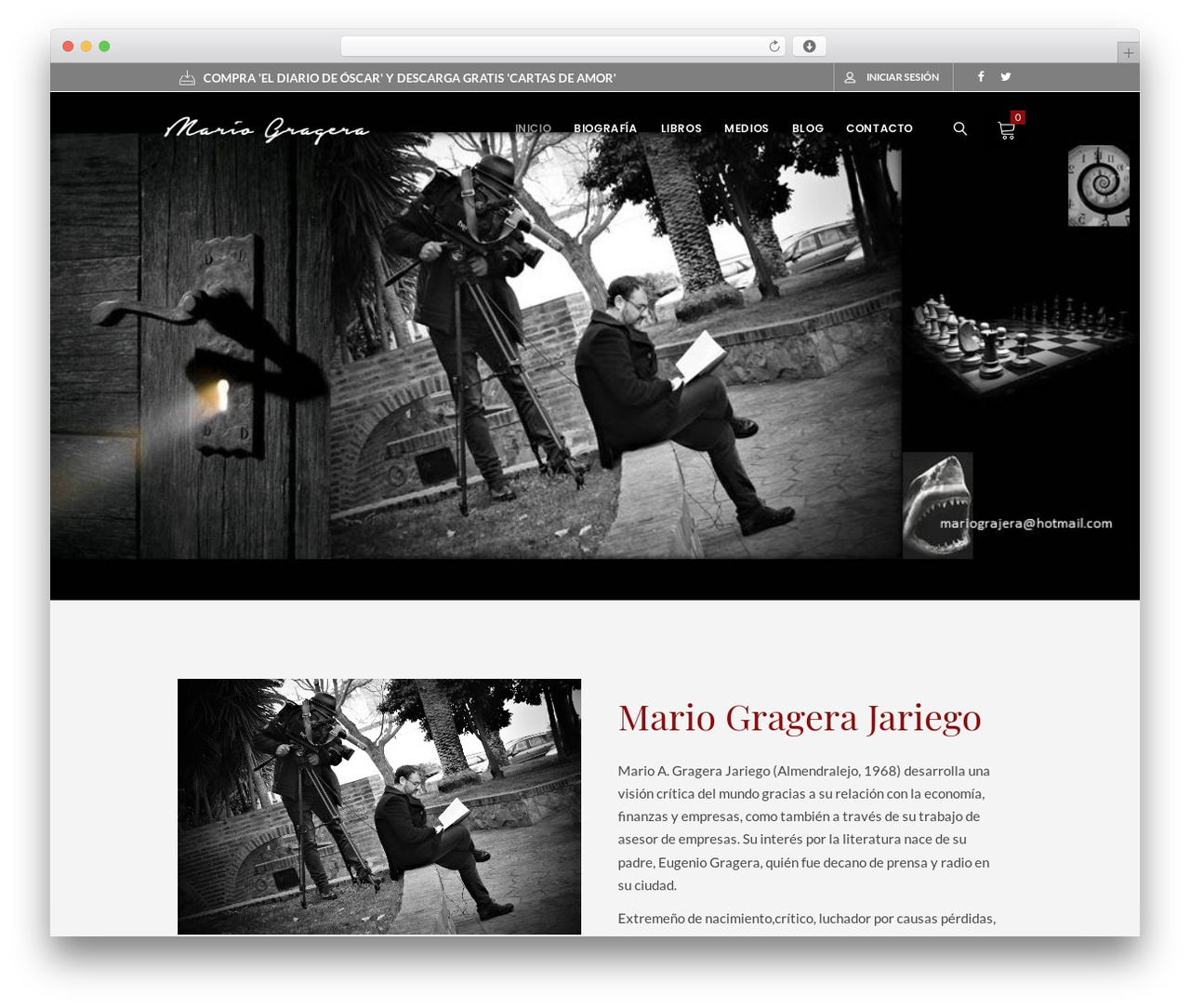Screen dimensions: 1190x1008
Task: Close the window with the red button
Action: (x=68, y=46)
